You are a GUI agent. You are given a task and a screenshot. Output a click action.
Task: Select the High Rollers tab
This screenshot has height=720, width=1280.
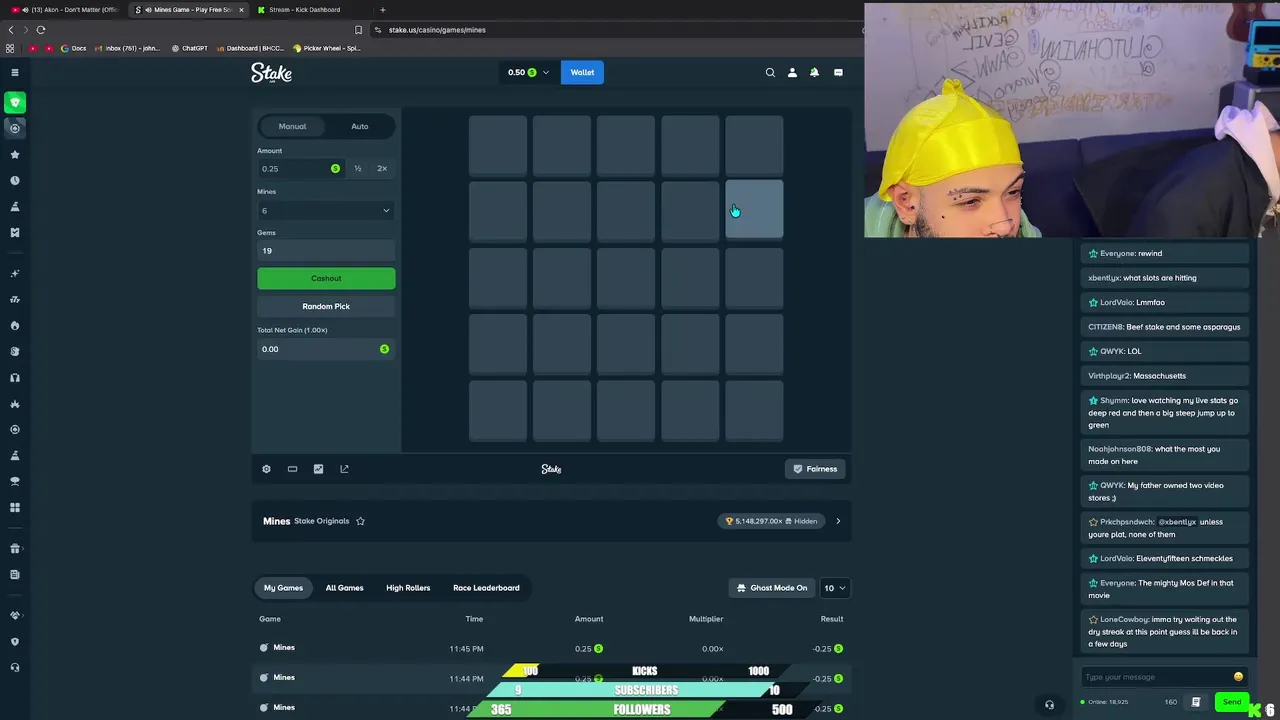click(408, 588)
